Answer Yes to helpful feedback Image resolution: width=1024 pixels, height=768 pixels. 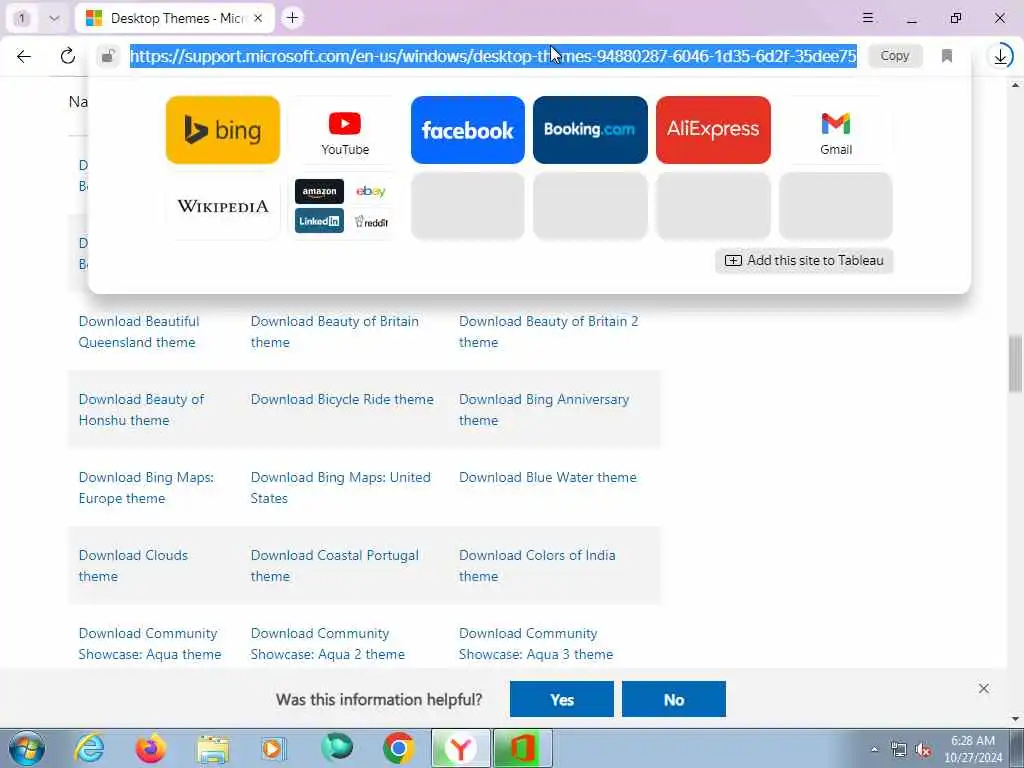point(562,699)
